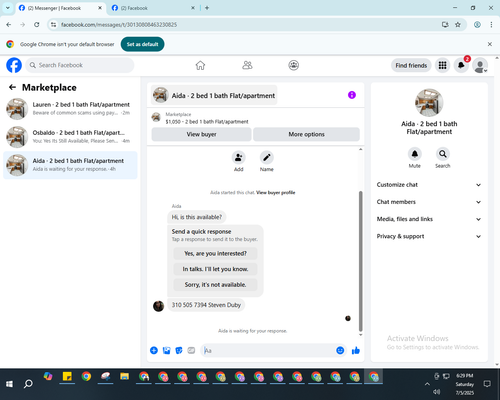Open Aida's chat header title

tap(214, 95)
